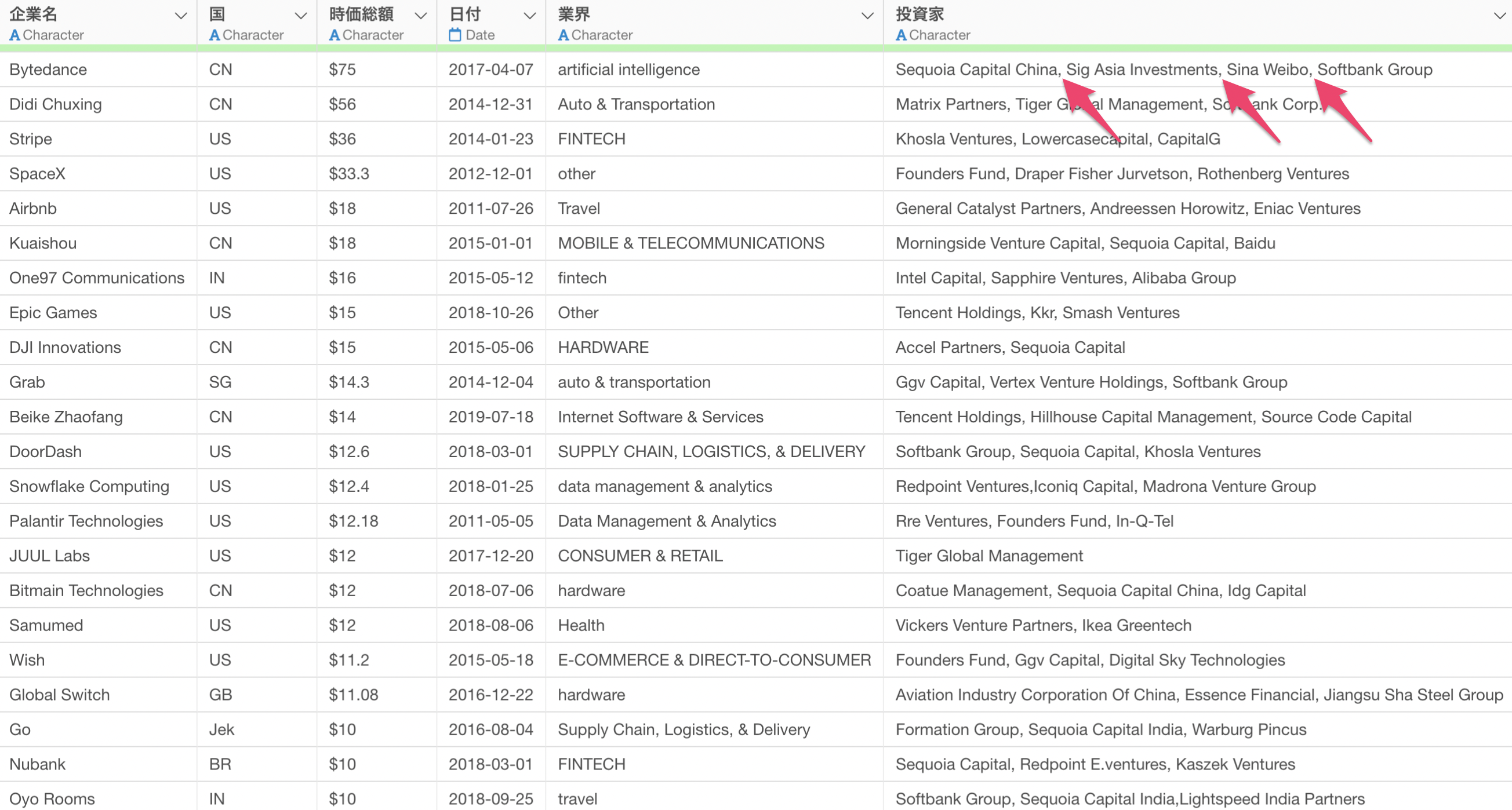Select the Bitmain Technologies cell

(98, 590)
